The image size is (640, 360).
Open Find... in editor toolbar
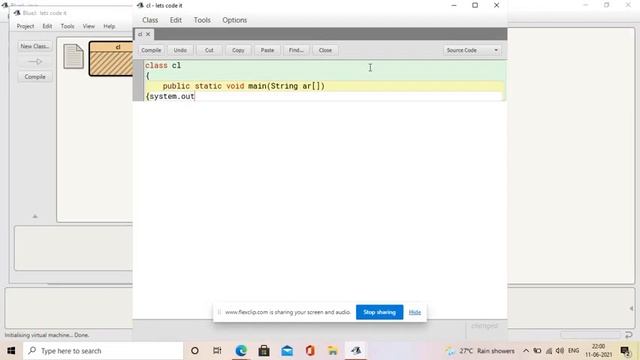pyautogui.click(x=296, y=50)
